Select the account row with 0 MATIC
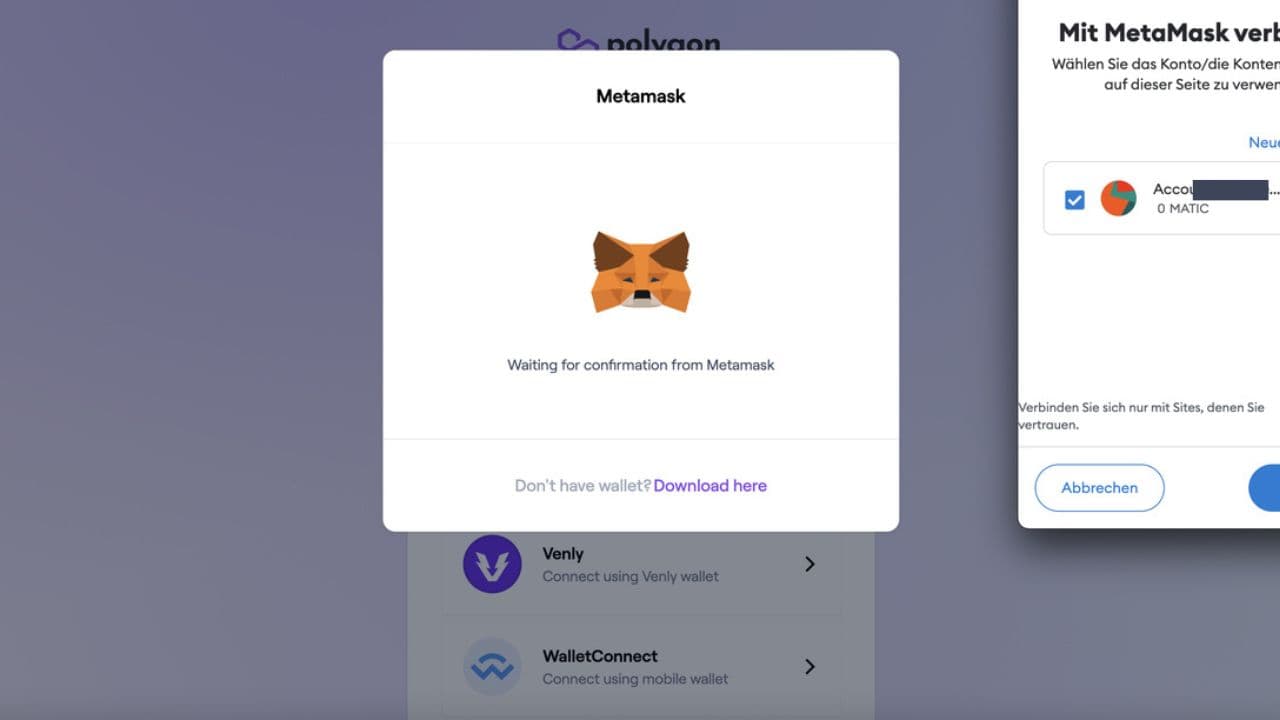1280x720 pixels. click(x=1162, y=198)
